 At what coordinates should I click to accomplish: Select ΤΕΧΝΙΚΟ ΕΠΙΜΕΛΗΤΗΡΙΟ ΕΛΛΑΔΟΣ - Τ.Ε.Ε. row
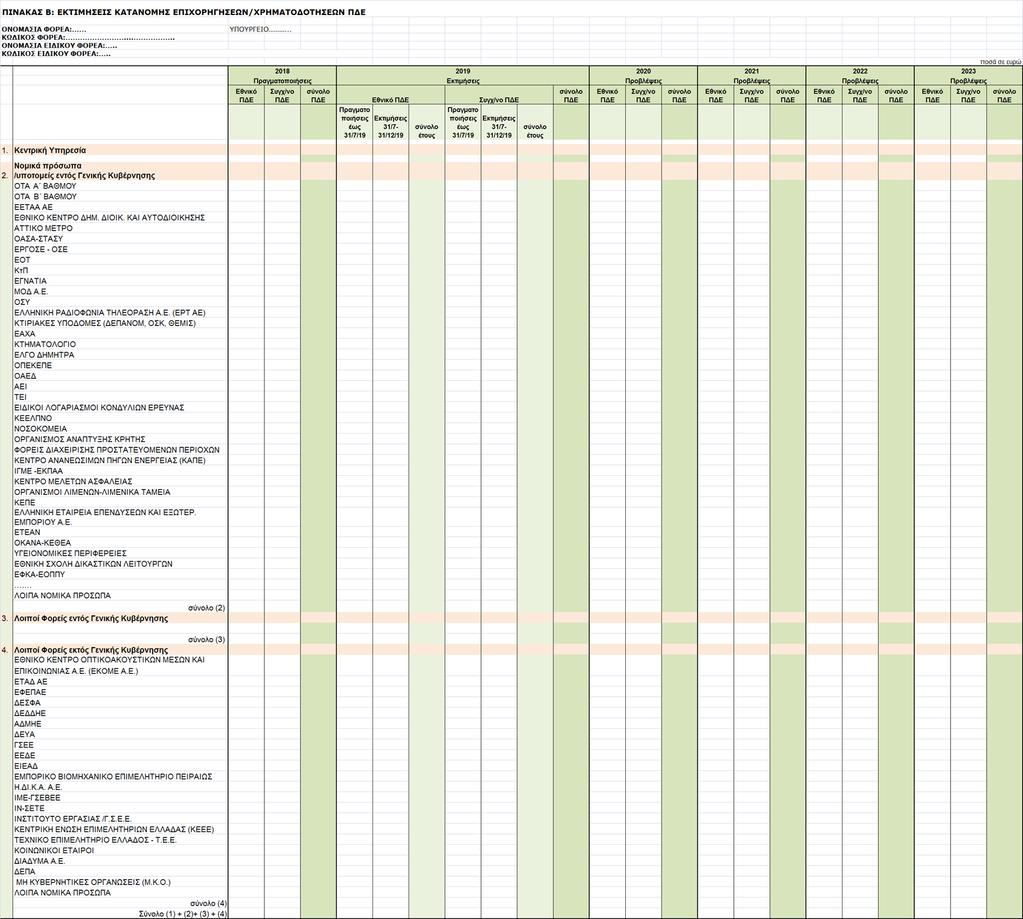pyautogui.click(x=95, y=840)
